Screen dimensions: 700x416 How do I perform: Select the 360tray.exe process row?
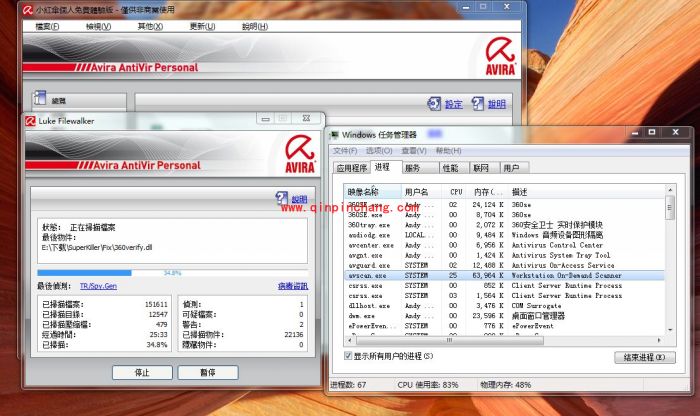[504, 225]
